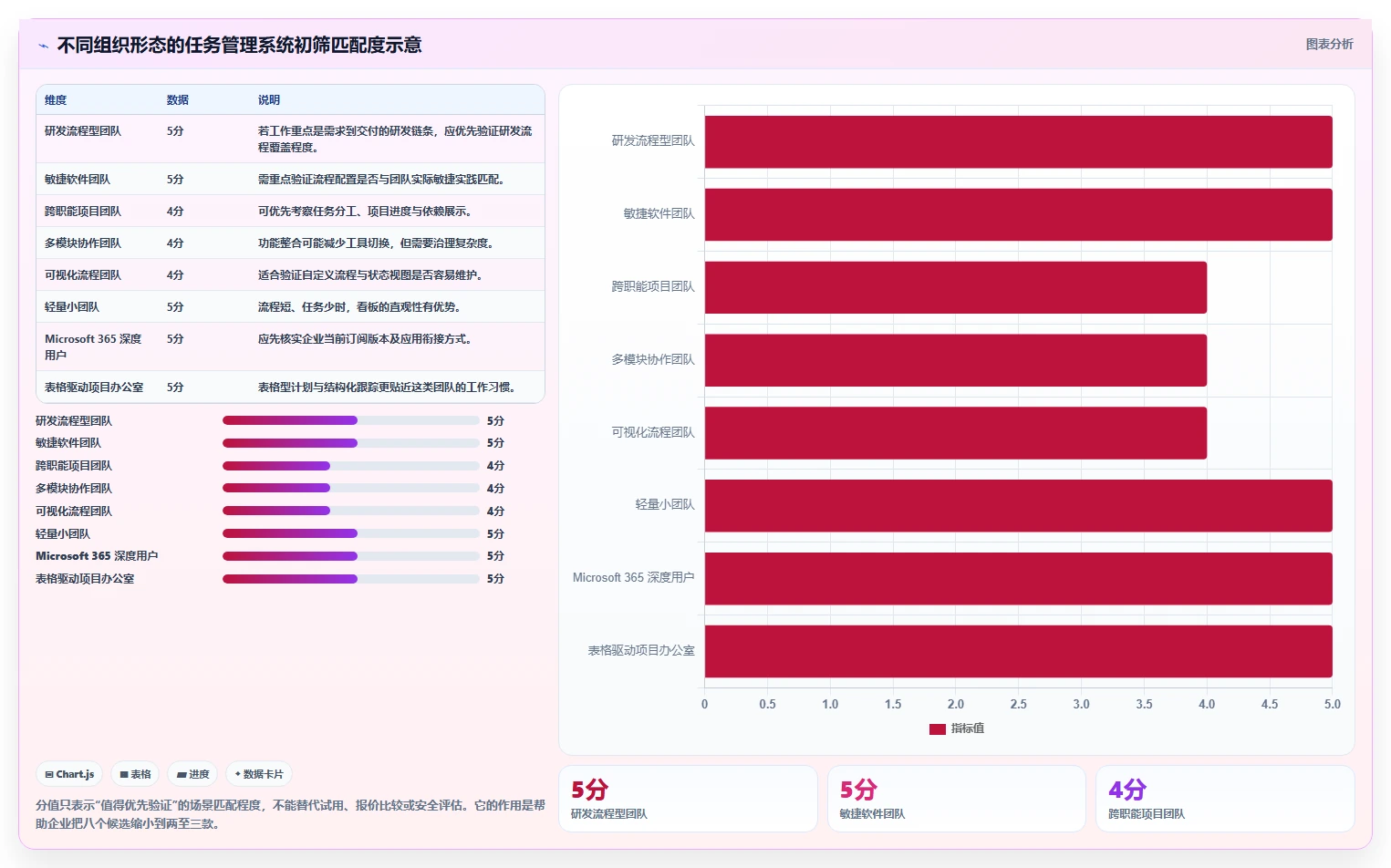Click the 敏捷软件团队 chart bar

tap(1018, 214)
